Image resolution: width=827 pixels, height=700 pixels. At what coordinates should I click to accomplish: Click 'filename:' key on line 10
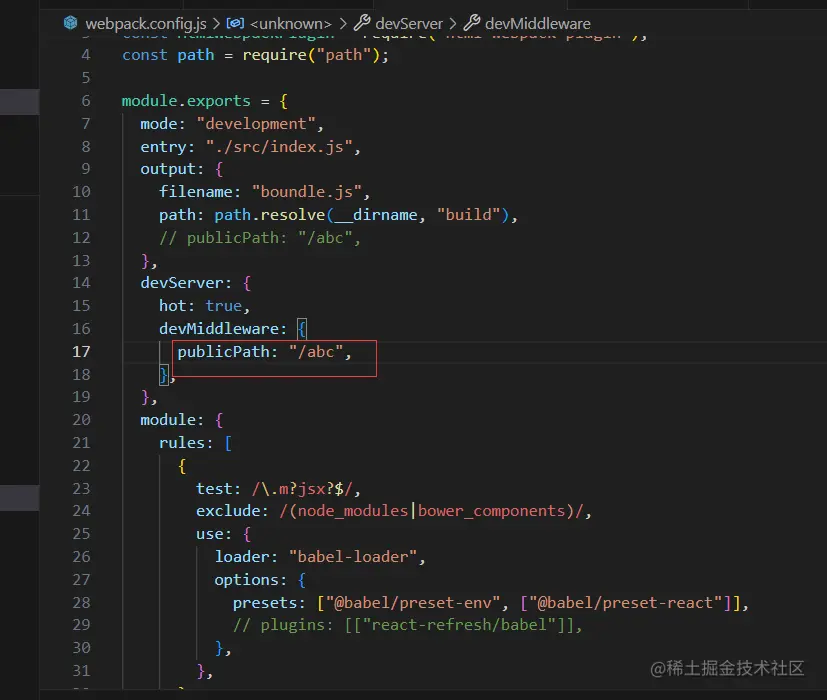click(200, 192)
